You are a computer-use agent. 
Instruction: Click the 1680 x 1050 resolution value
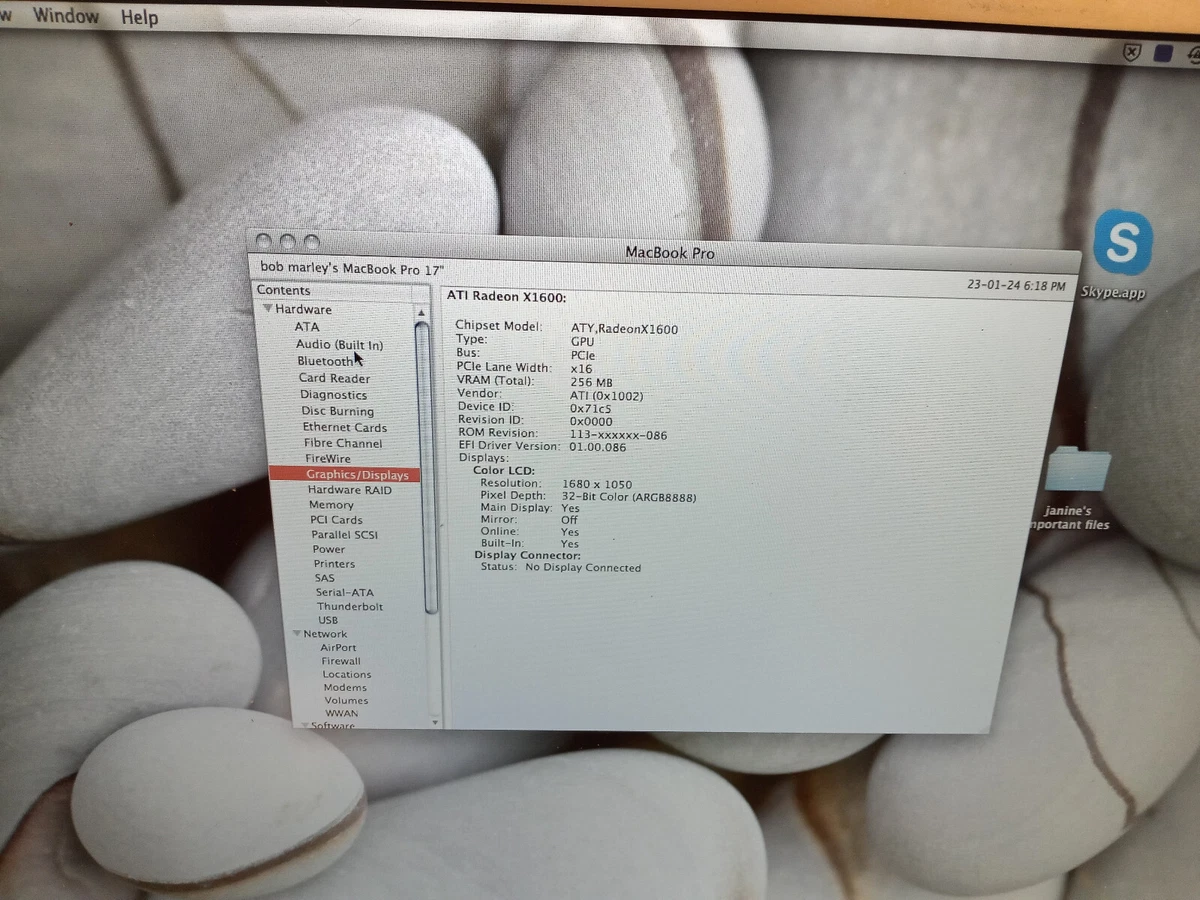tap(597, 484)
